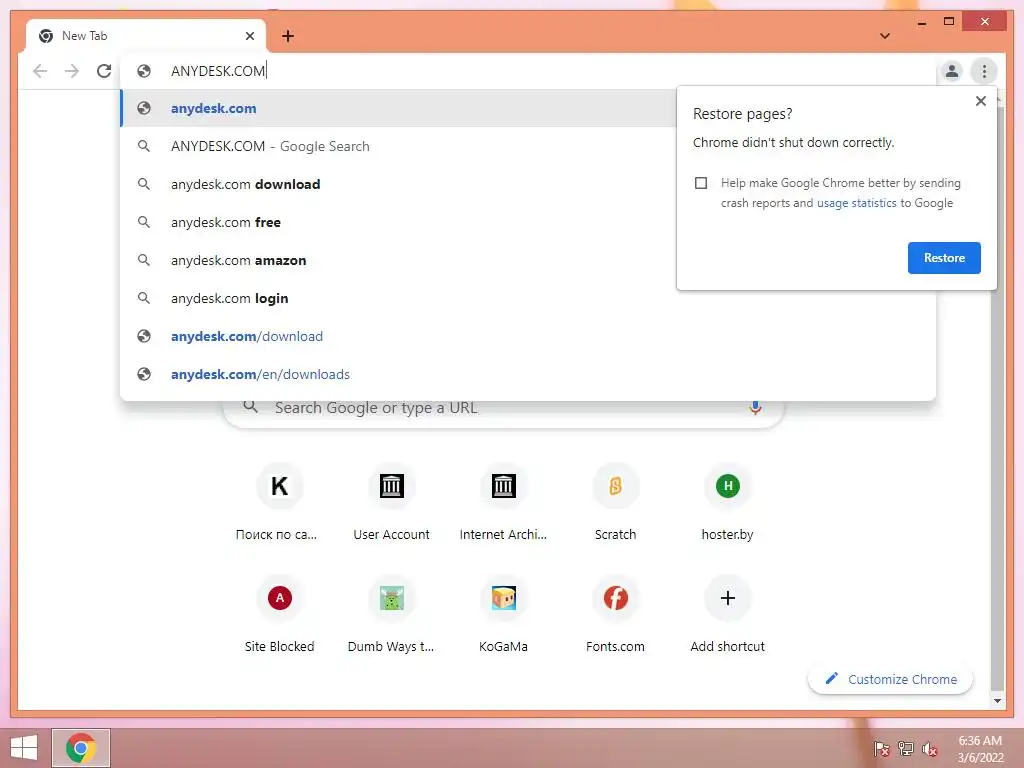Click the blue Restore button
The height and width of the screenshot is (768, 1024).
tap(944, 258)
